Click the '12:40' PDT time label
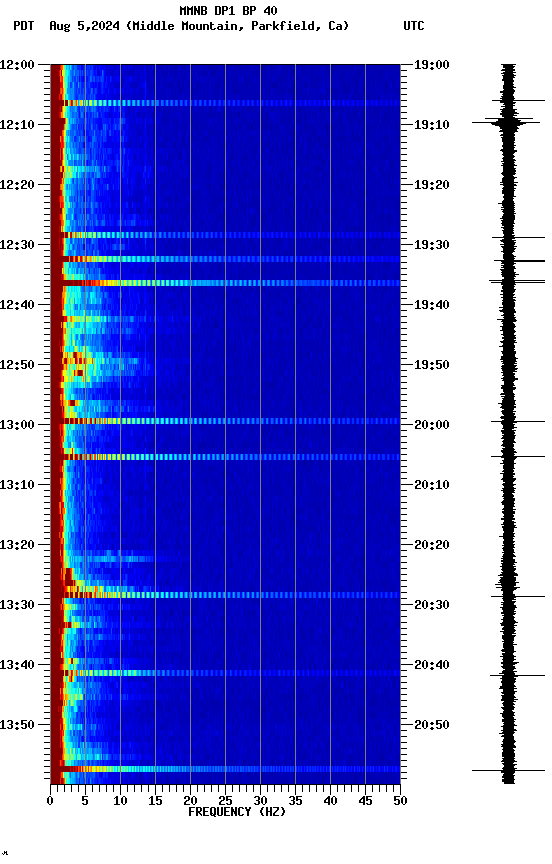The height and width of the screenshot is (864, 552). click(x=17, y=305)
